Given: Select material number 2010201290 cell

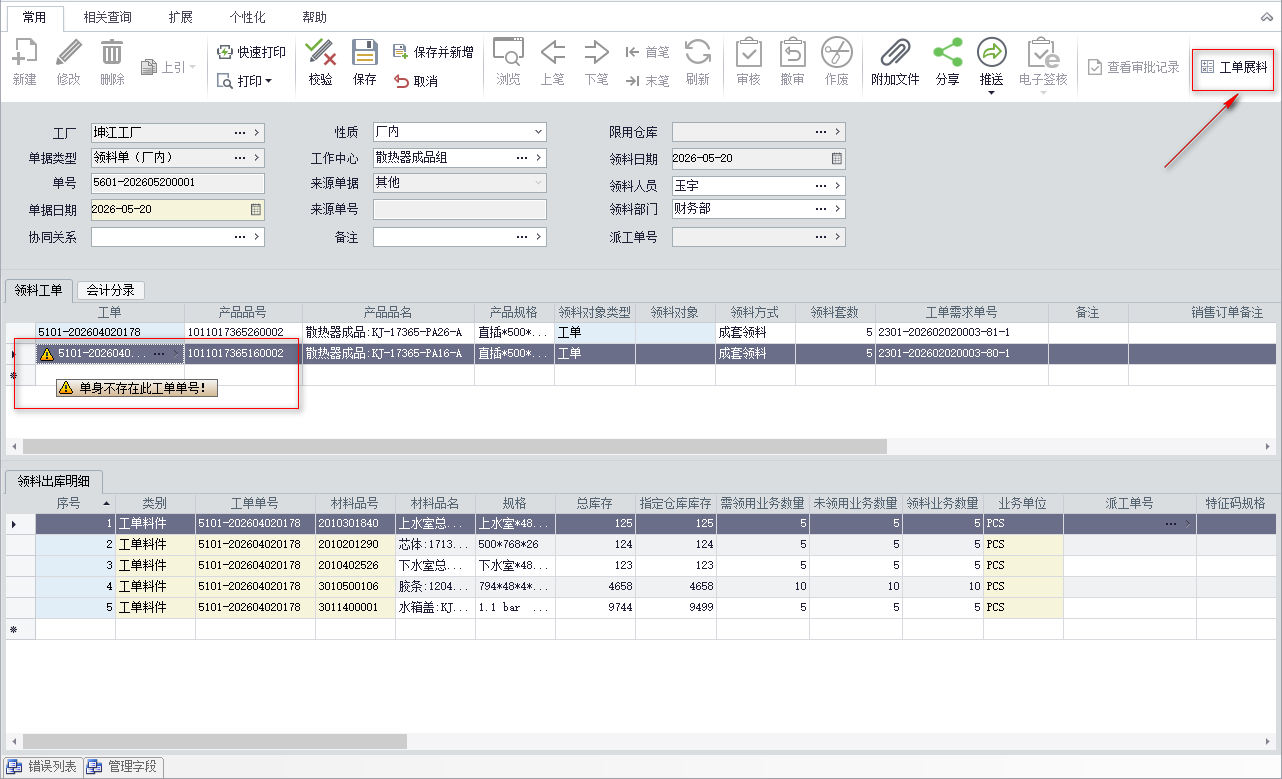Looking at the screenshot, I should coord(355,544).
